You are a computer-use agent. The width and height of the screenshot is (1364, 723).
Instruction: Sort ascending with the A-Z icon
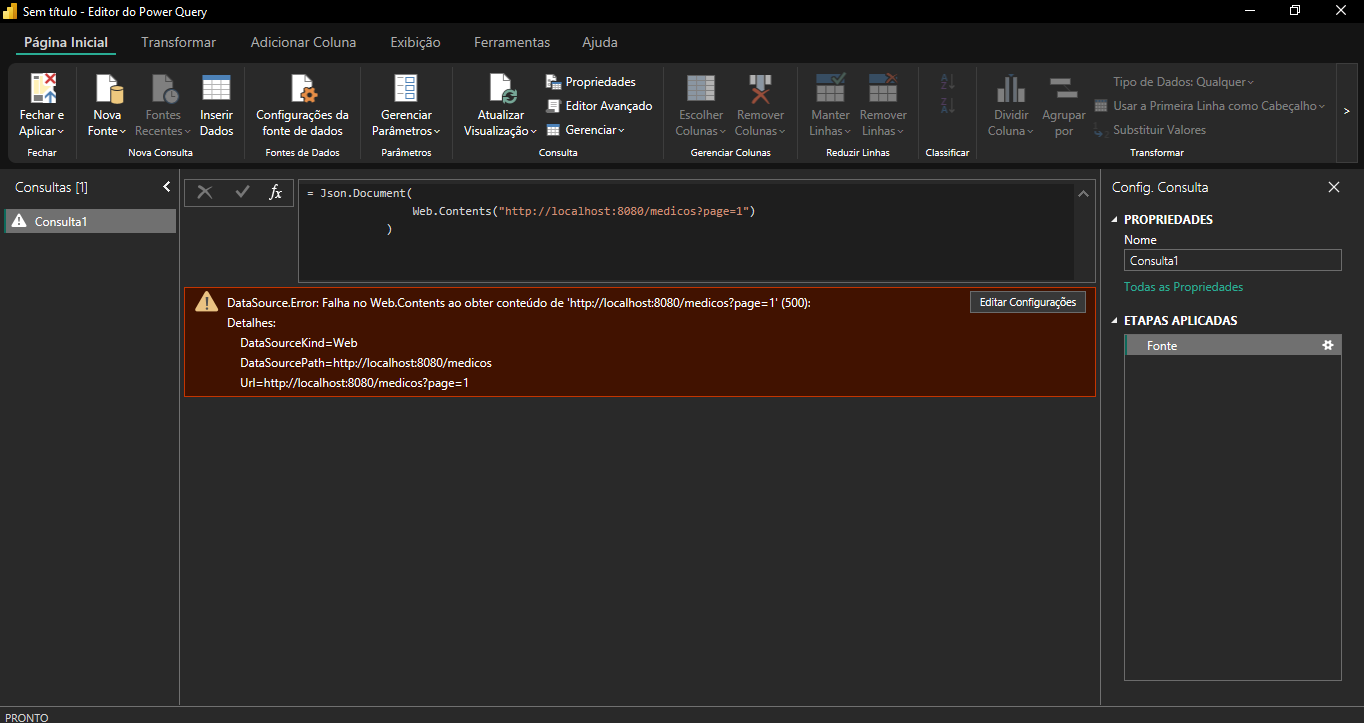coord(948,82)
